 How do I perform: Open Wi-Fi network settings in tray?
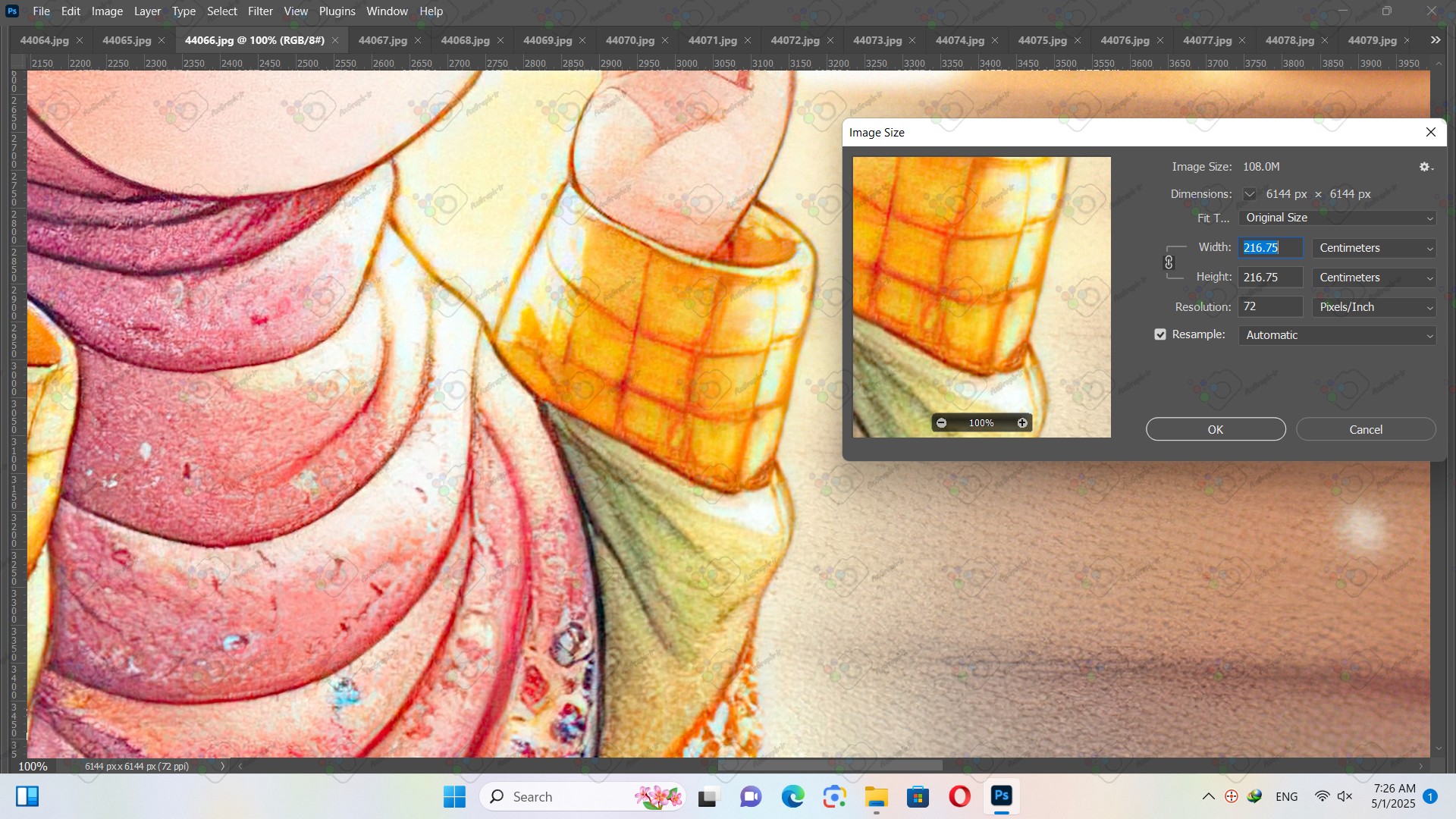pyautogui.click(x=1322, y=796)
